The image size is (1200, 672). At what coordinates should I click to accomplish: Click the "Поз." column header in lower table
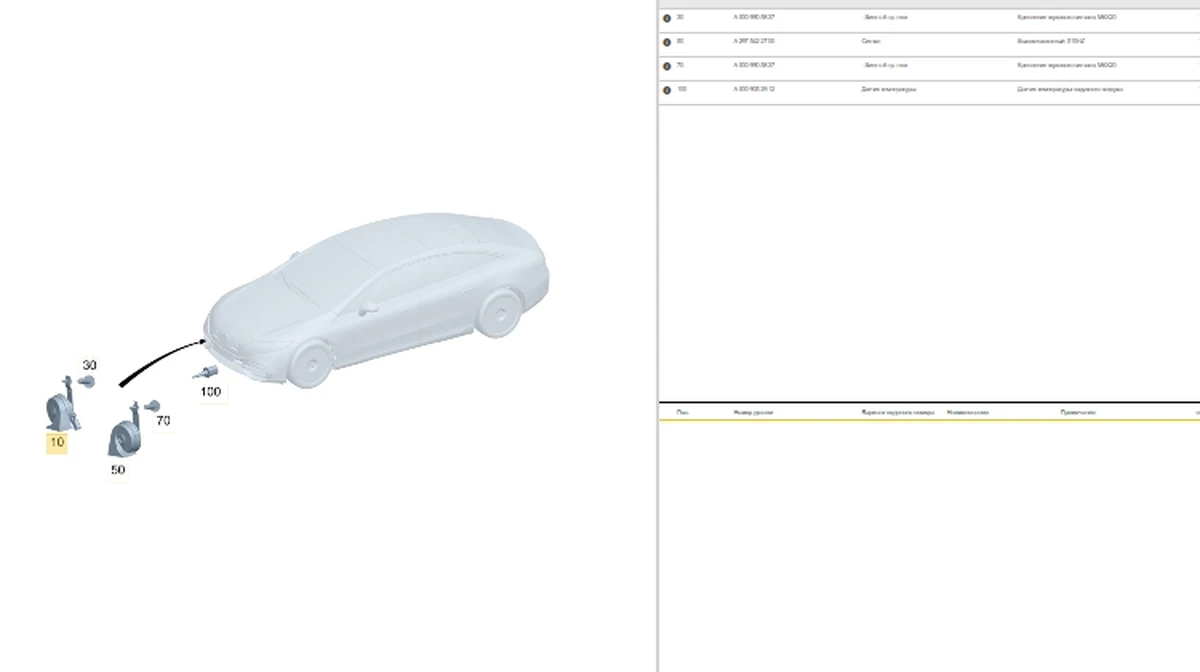(682, 412)
